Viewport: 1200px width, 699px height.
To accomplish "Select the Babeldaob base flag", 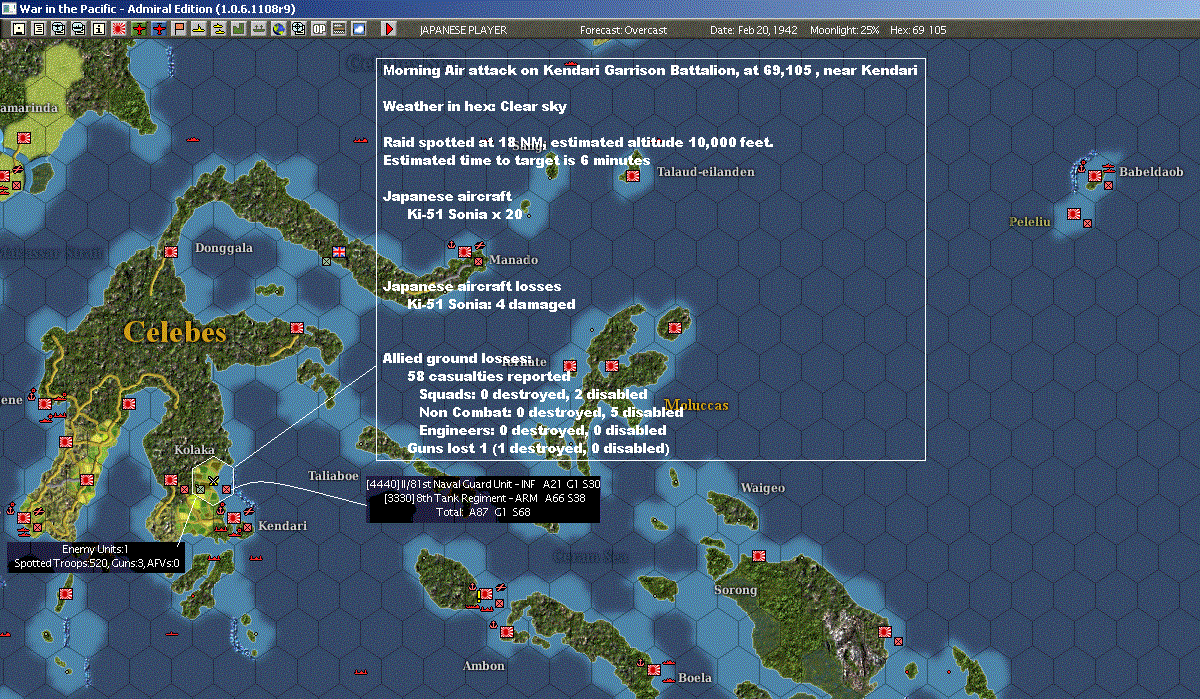I will [x=1094, y=177].
